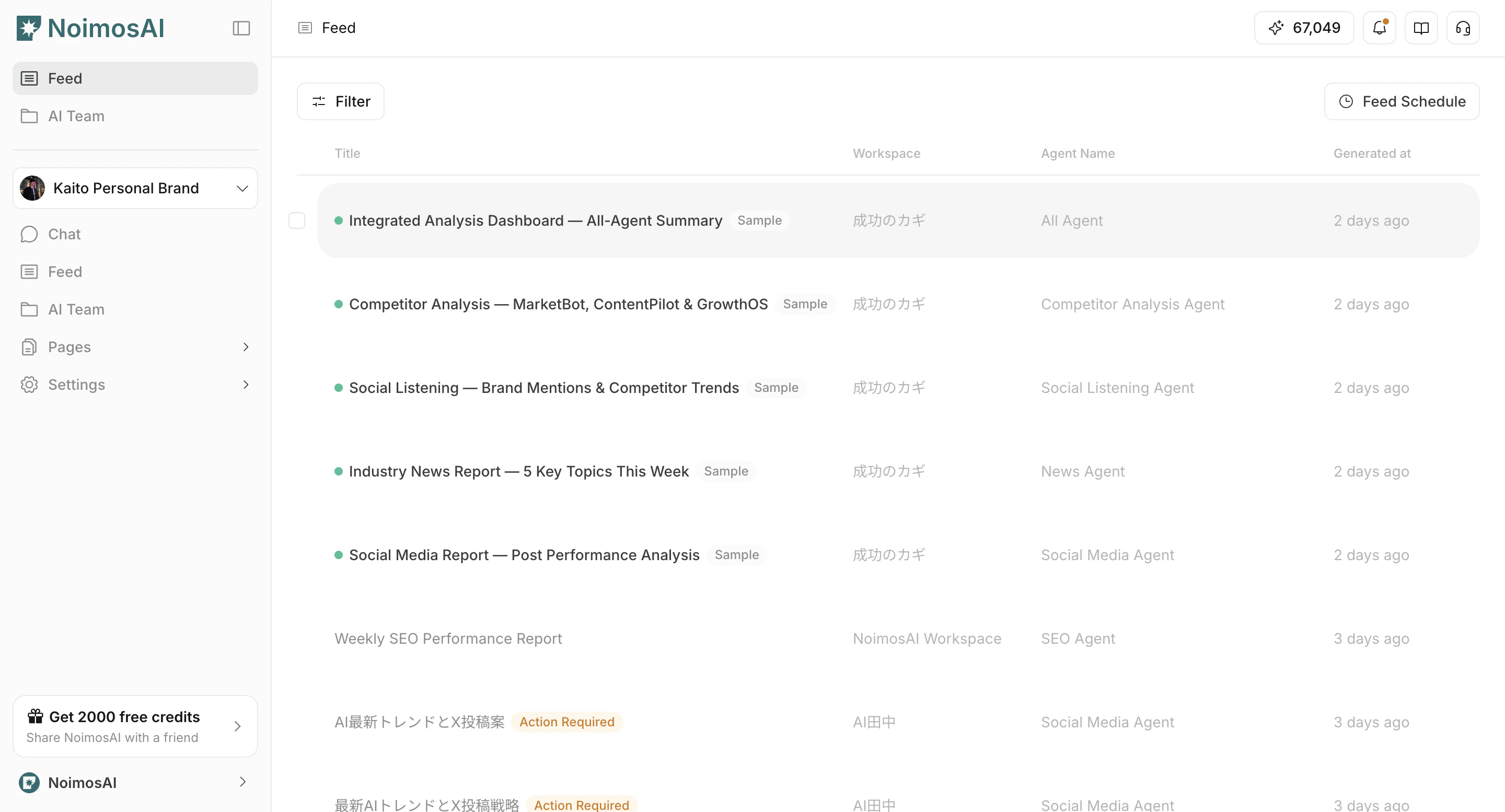This screenshot has width=1505, height=812.
Task: Open the documentation book icon
Action: [1421, 28]
